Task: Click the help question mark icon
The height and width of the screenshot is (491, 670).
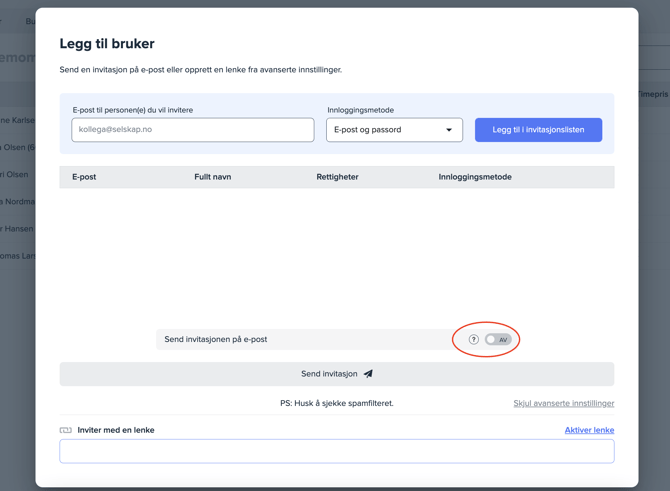Action: 474,340
